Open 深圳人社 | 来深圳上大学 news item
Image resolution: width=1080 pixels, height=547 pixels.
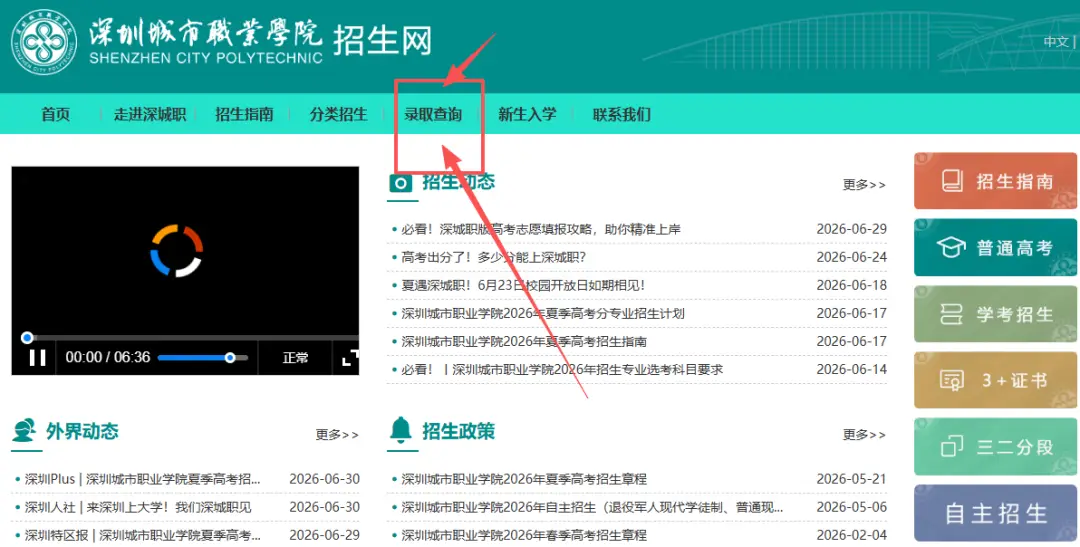(138, 508)
